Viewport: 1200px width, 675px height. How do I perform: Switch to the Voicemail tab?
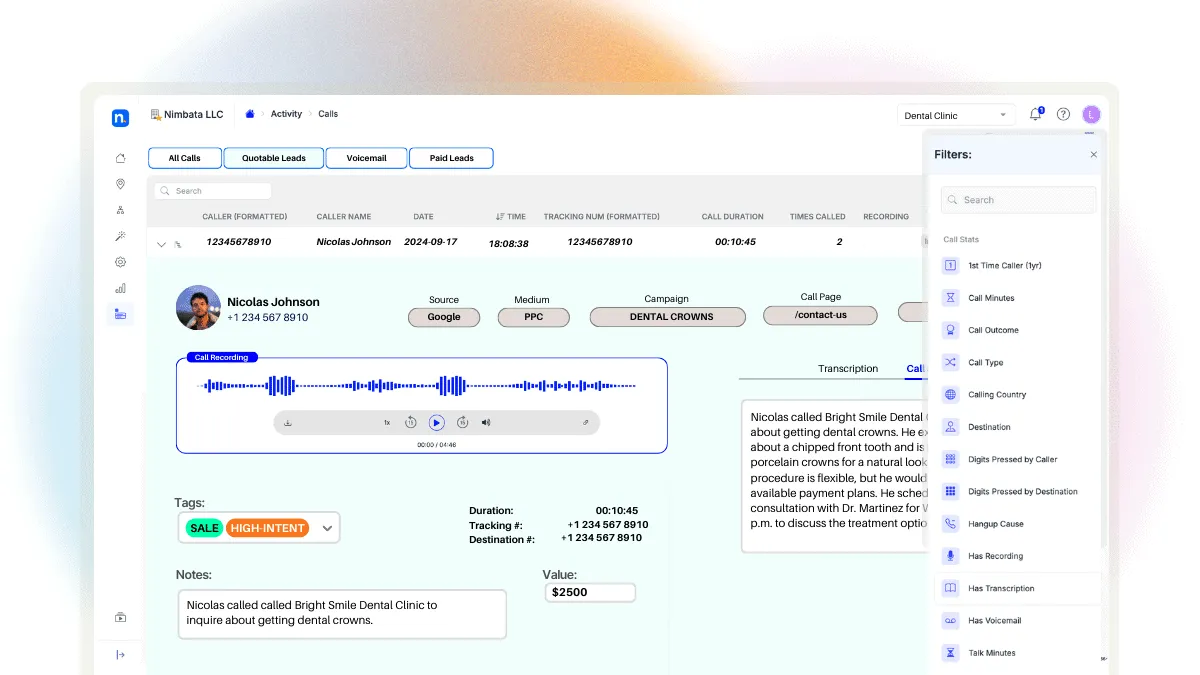click(x=366, y=158)
